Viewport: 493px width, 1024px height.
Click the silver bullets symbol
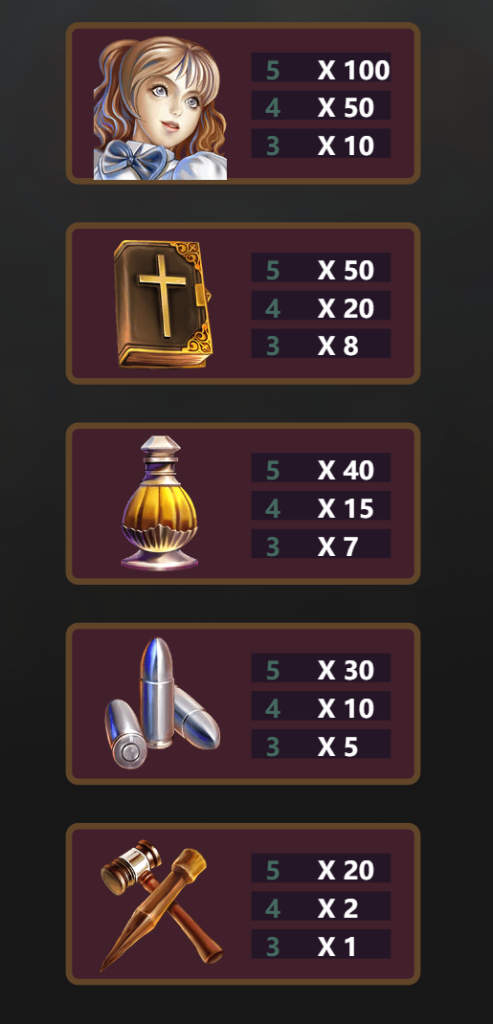162,703
